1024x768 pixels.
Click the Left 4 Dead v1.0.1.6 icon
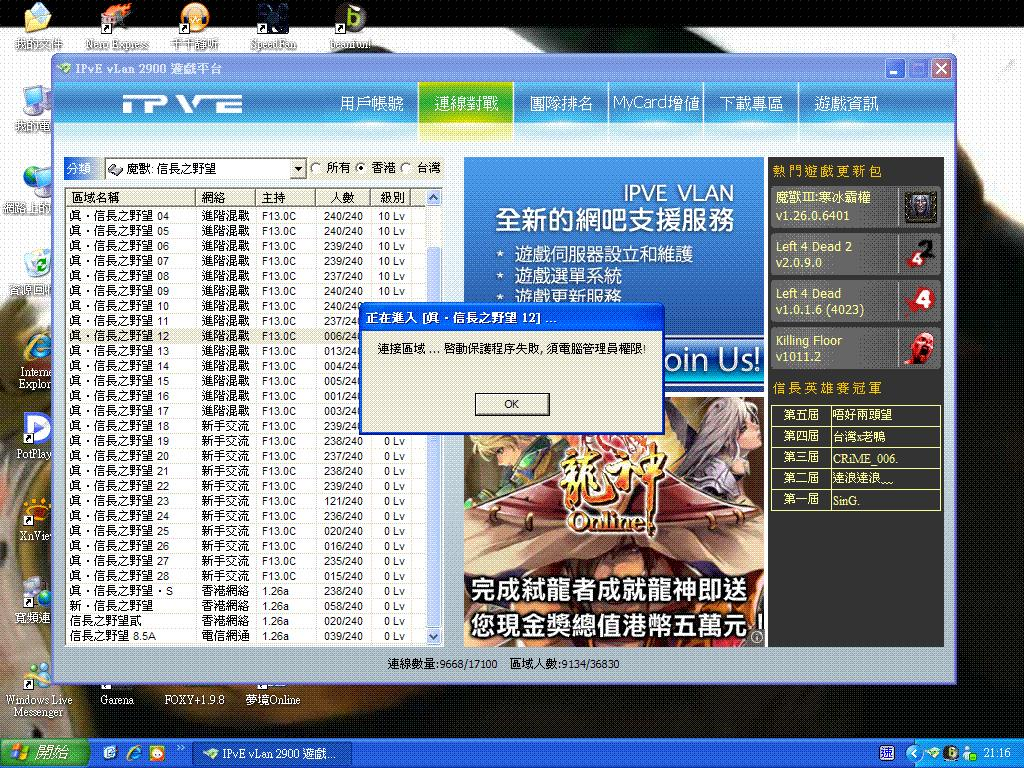(921, 301)
